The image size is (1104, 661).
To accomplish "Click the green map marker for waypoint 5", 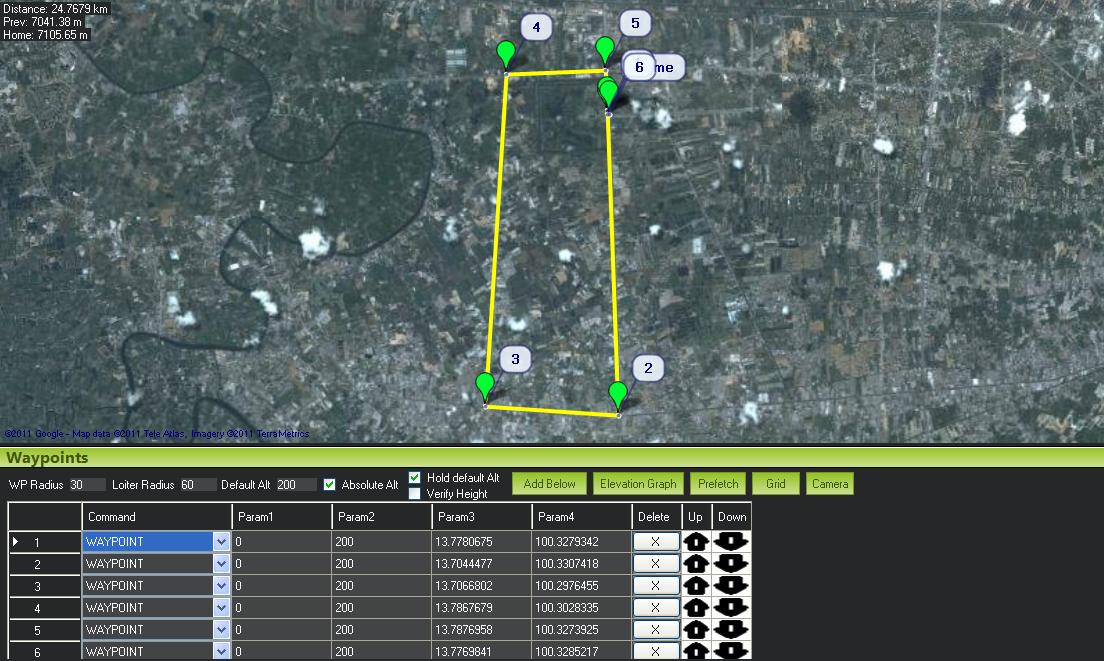I will pos(604,49).
